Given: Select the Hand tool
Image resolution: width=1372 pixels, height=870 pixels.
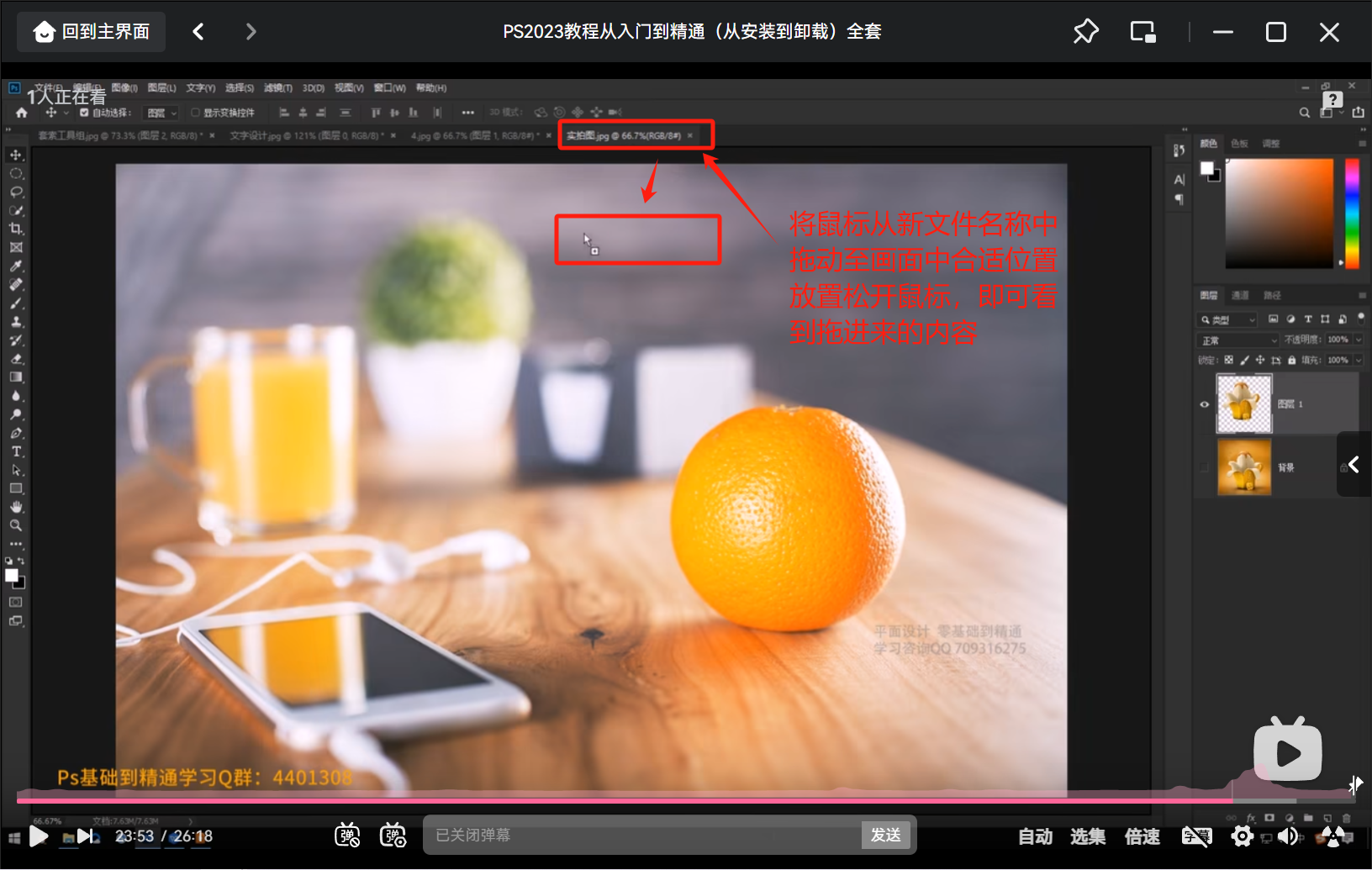Looking at the screenshot, I should pos(16,507).
